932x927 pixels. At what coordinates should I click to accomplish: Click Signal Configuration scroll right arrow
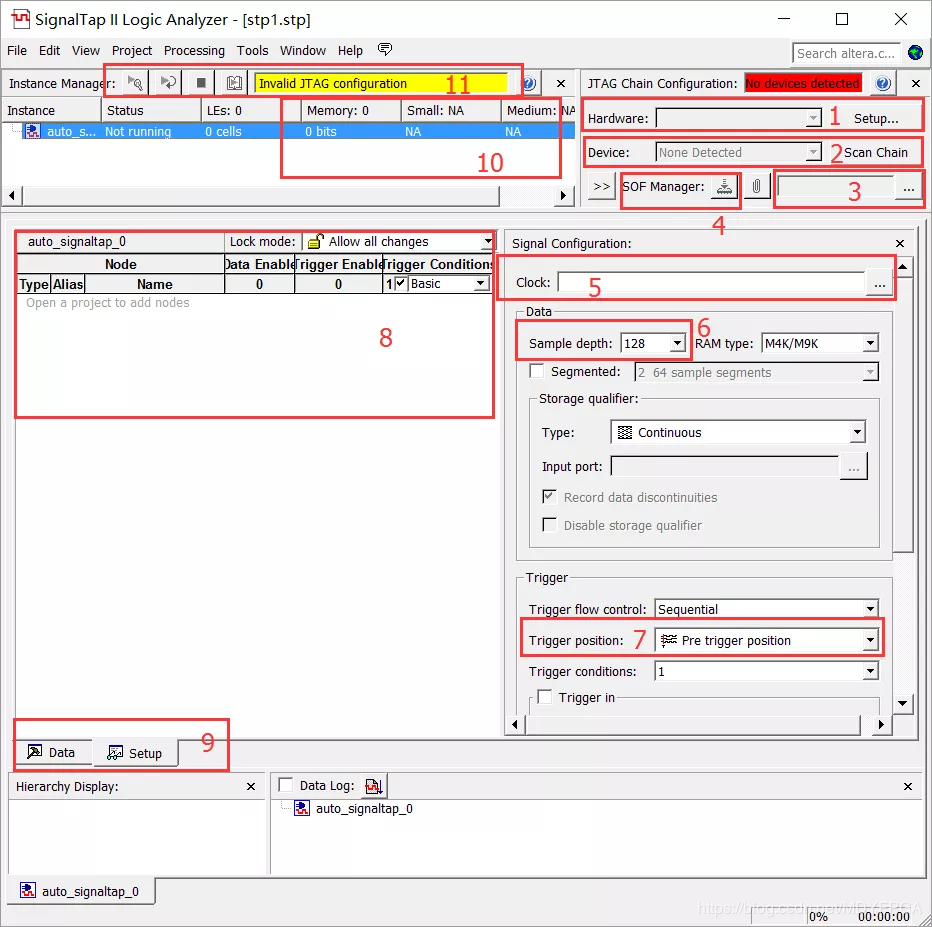(x=881, y=724)
